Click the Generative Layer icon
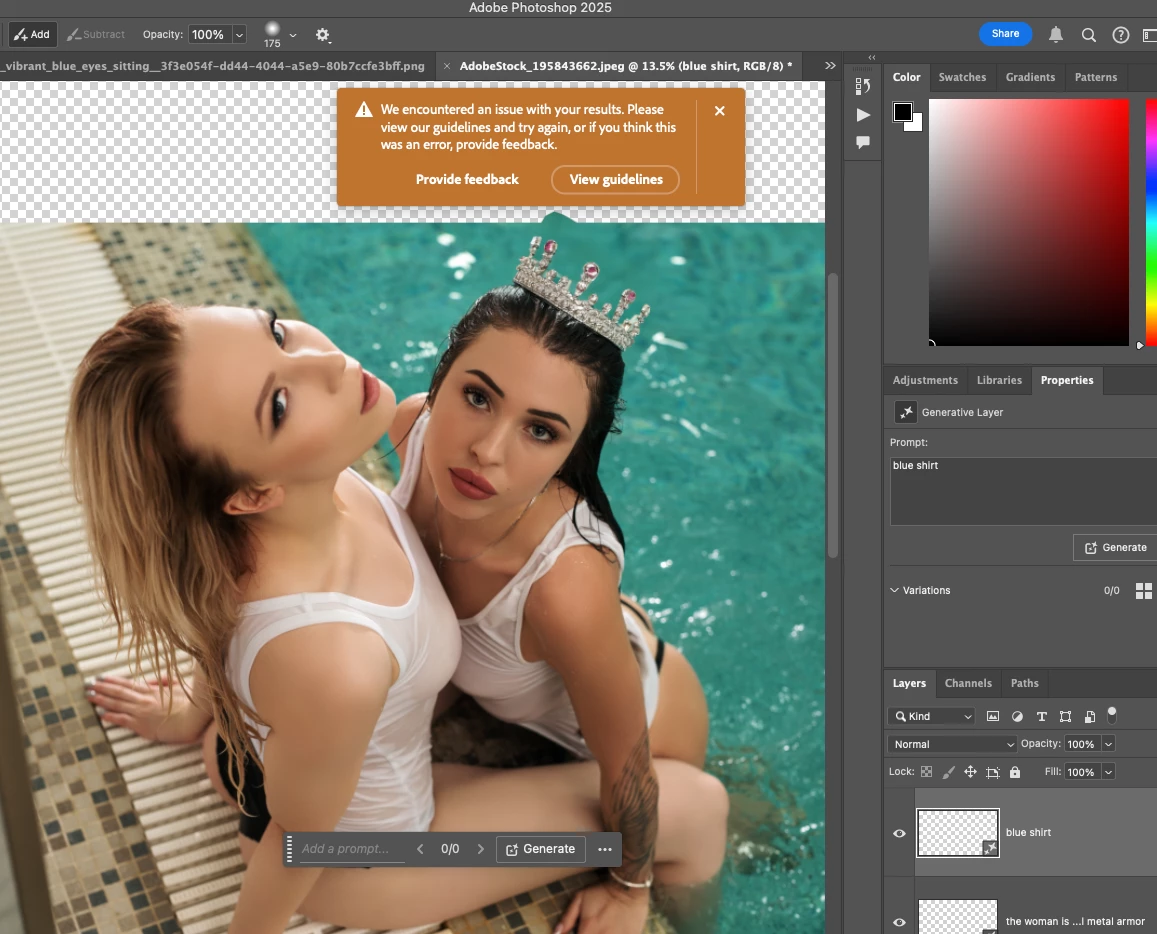Screen dimensions: 1157x934 click(905, 412)
